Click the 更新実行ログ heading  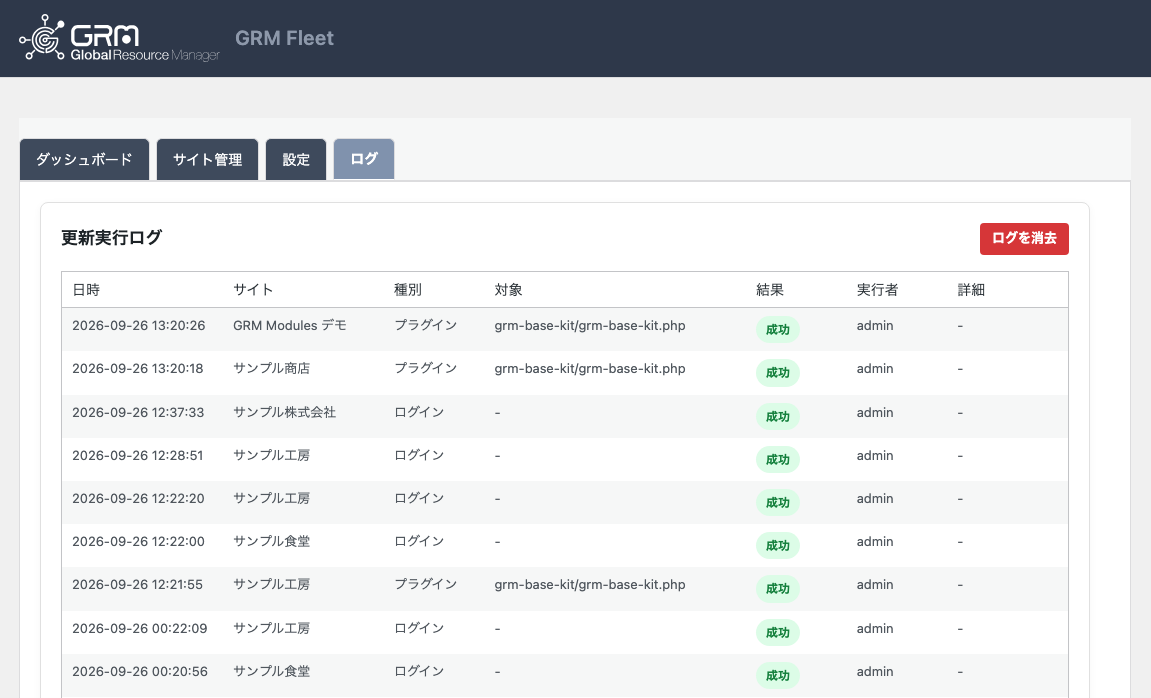tap(112, 238)
